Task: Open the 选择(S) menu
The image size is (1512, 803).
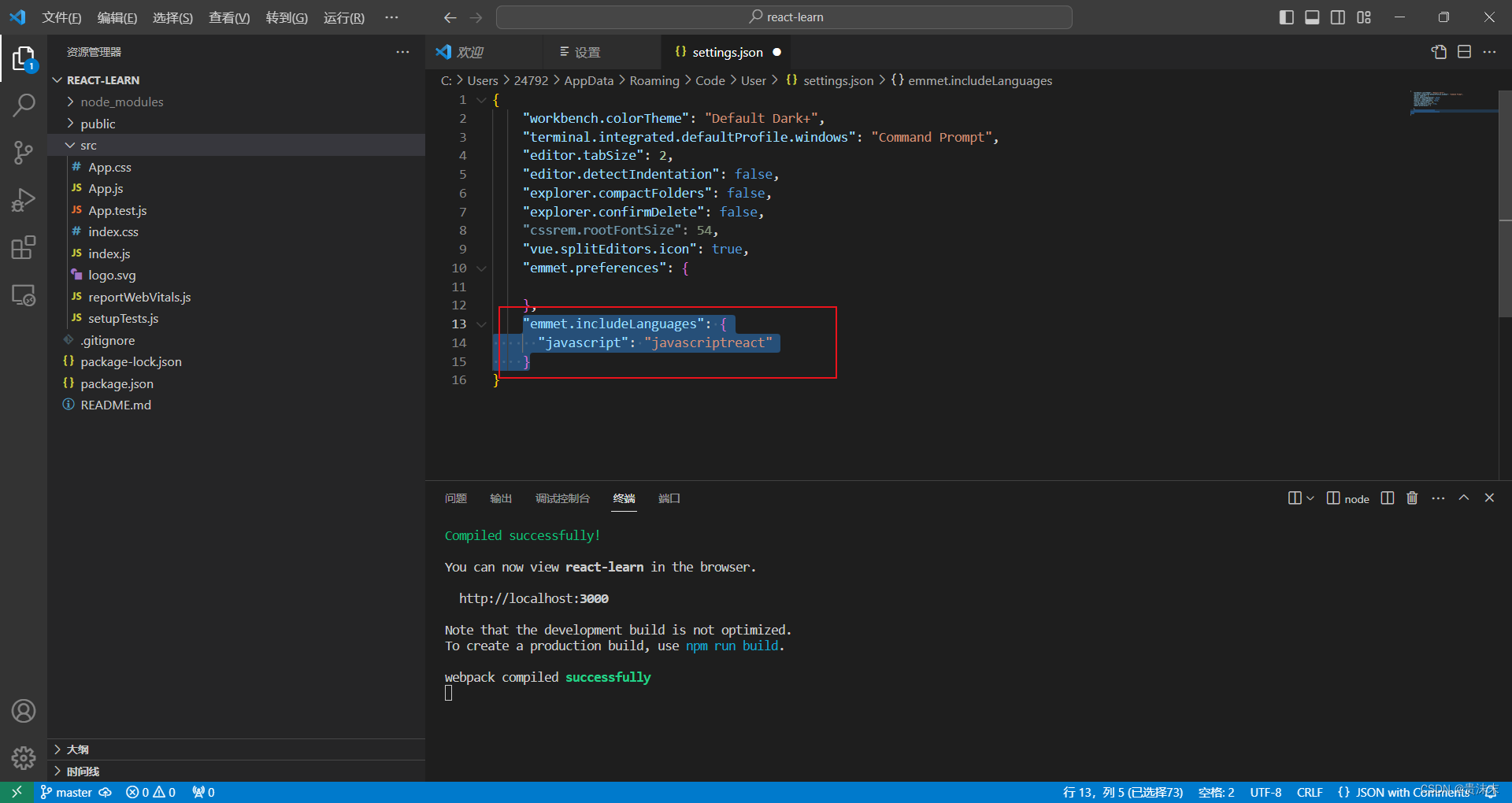Action: [x=172, y=17]
